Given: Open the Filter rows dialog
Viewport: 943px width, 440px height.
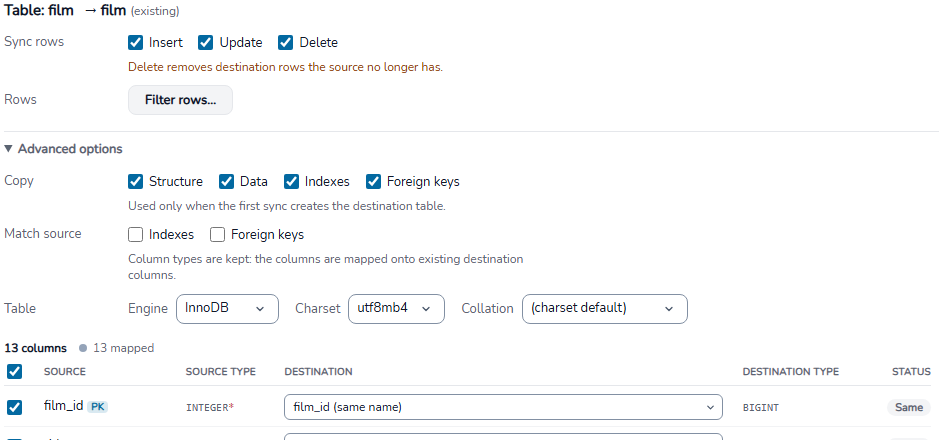Looking at the screenshot, I should [180, 100].
